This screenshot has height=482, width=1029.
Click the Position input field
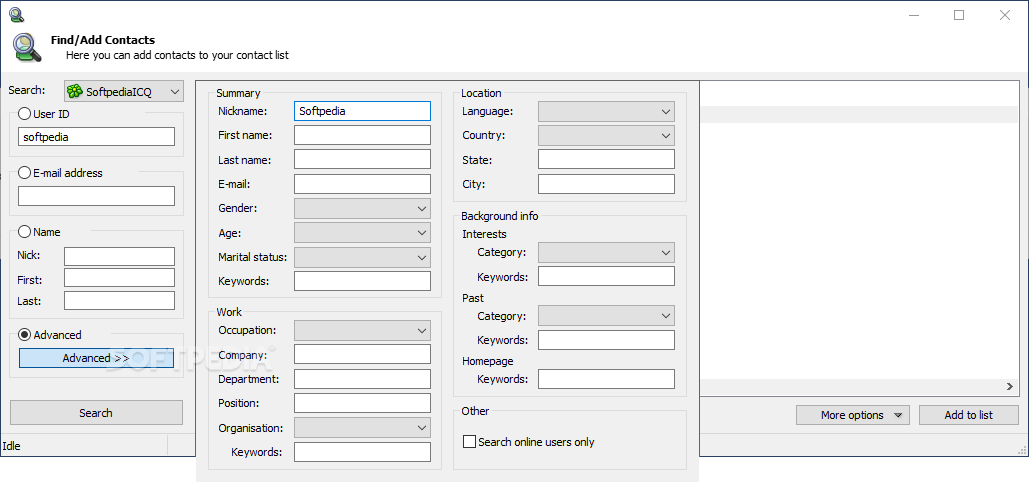coord(362,403)
